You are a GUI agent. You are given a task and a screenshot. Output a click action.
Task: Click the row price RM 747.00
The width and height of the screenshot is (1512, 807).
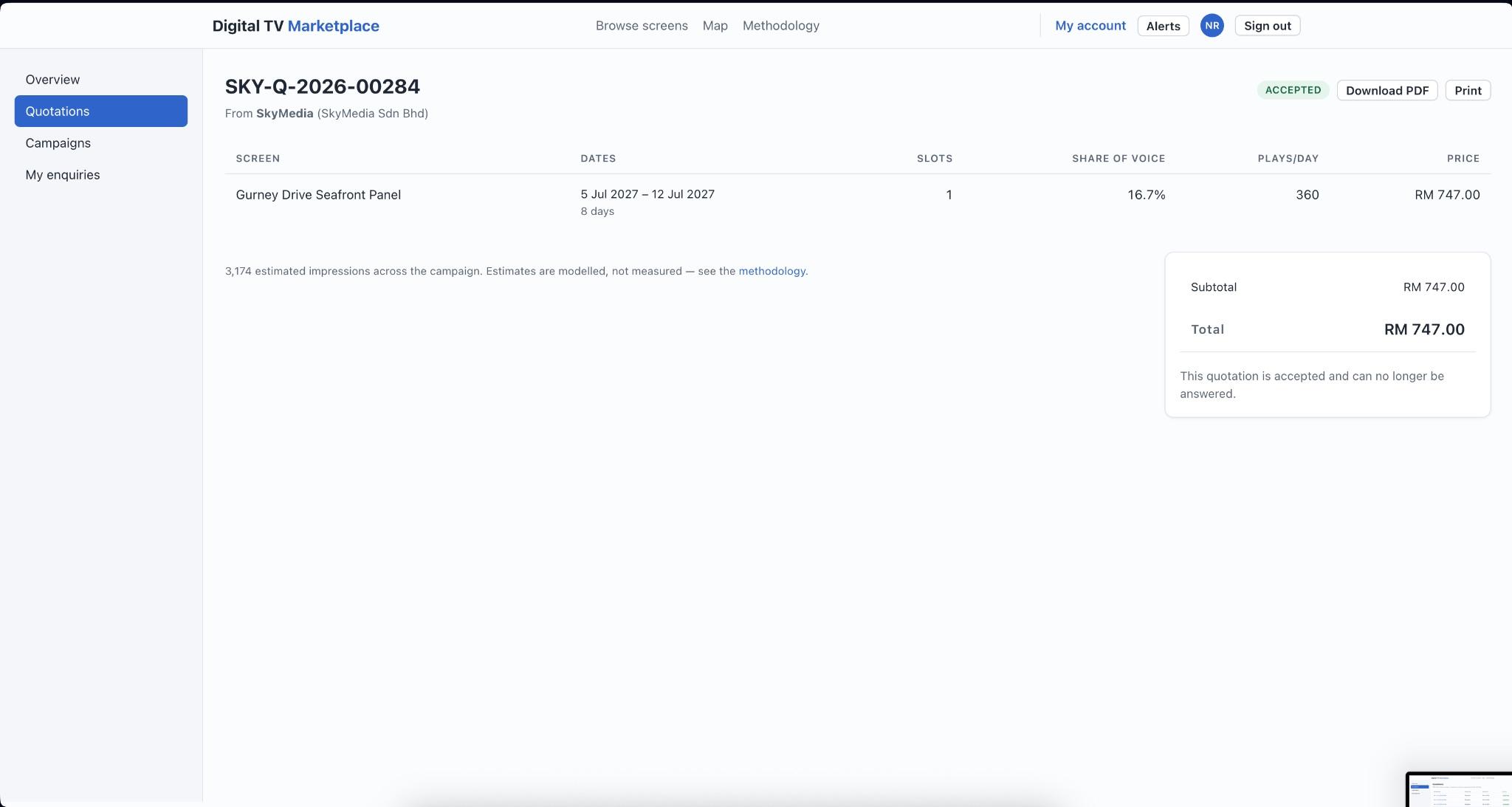[x=1447, y=195]
